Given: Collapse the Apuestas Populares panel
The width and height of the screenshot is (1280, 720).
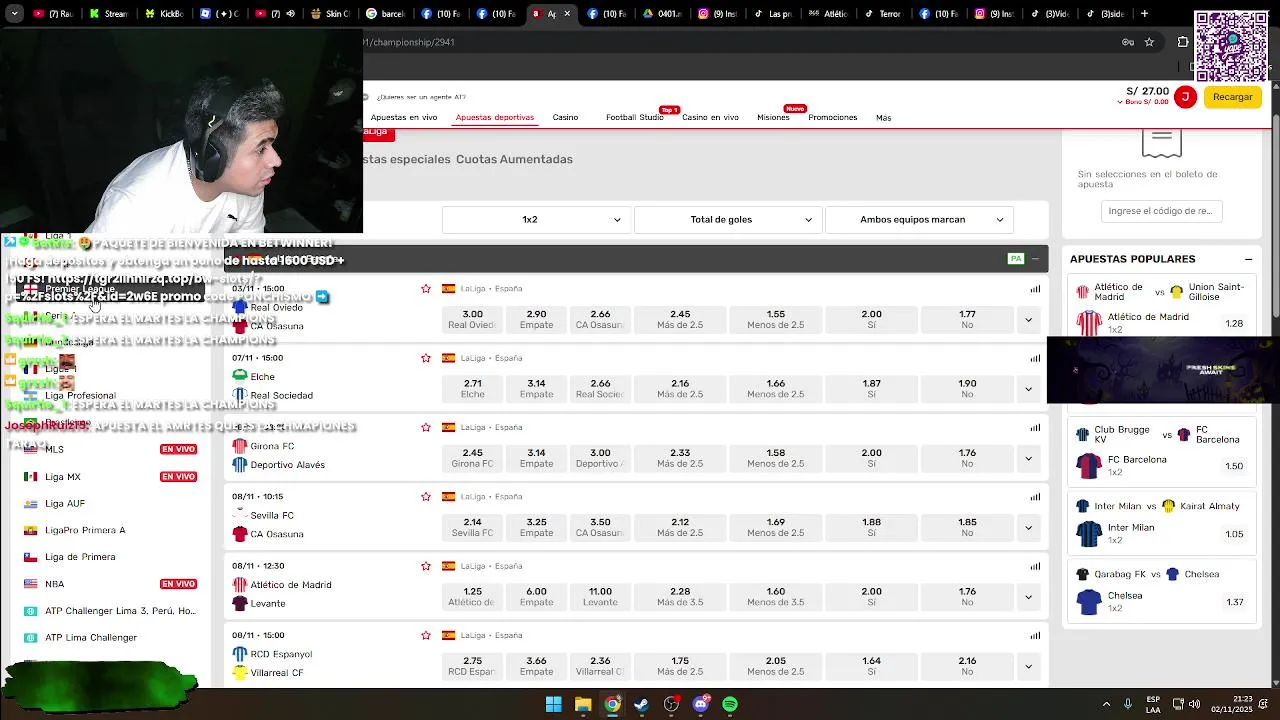Looking at the screenshot, I should pos(1248,259).
